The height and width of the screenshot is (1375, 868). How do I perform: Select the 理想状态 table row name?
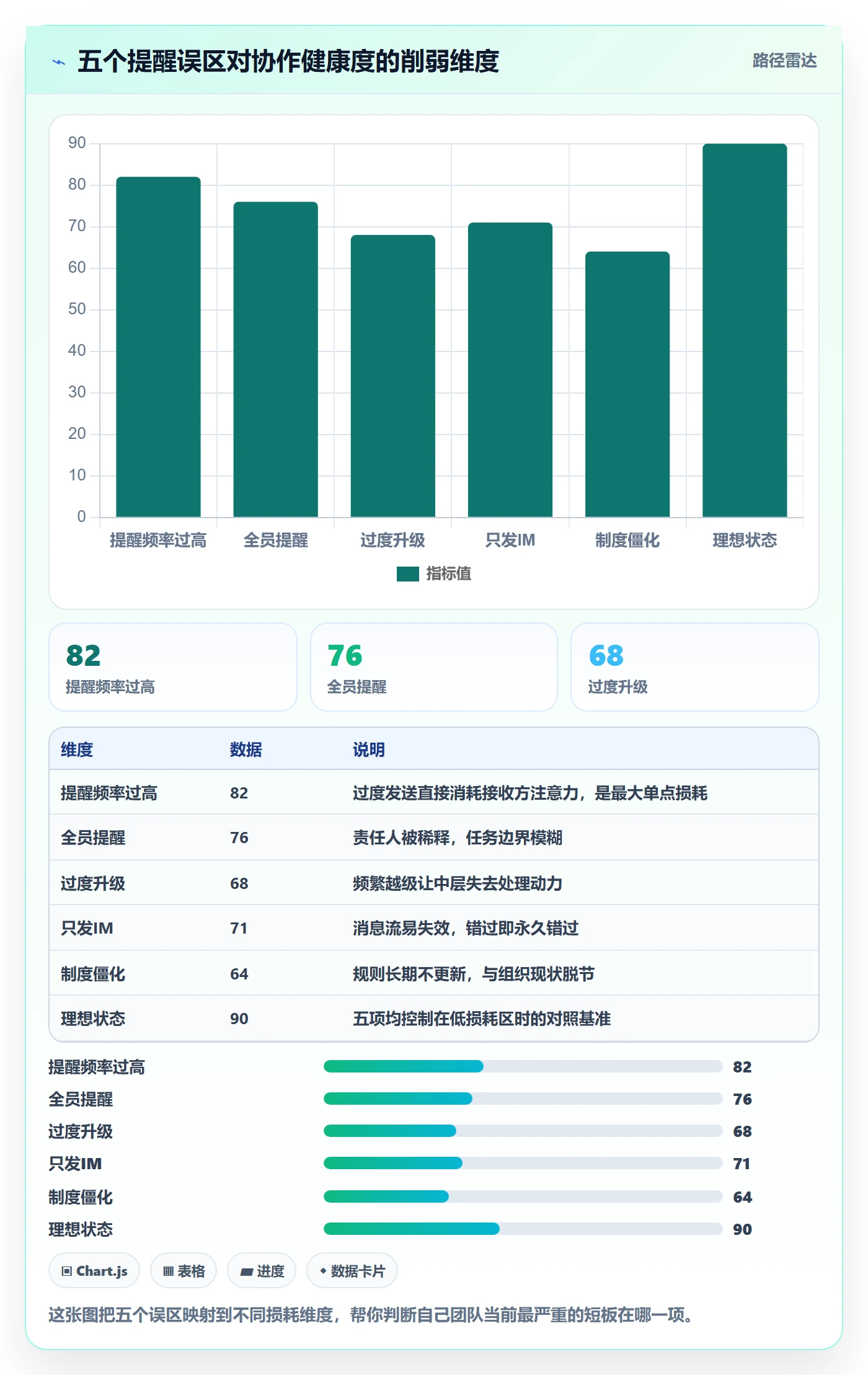pos(93,1019)
